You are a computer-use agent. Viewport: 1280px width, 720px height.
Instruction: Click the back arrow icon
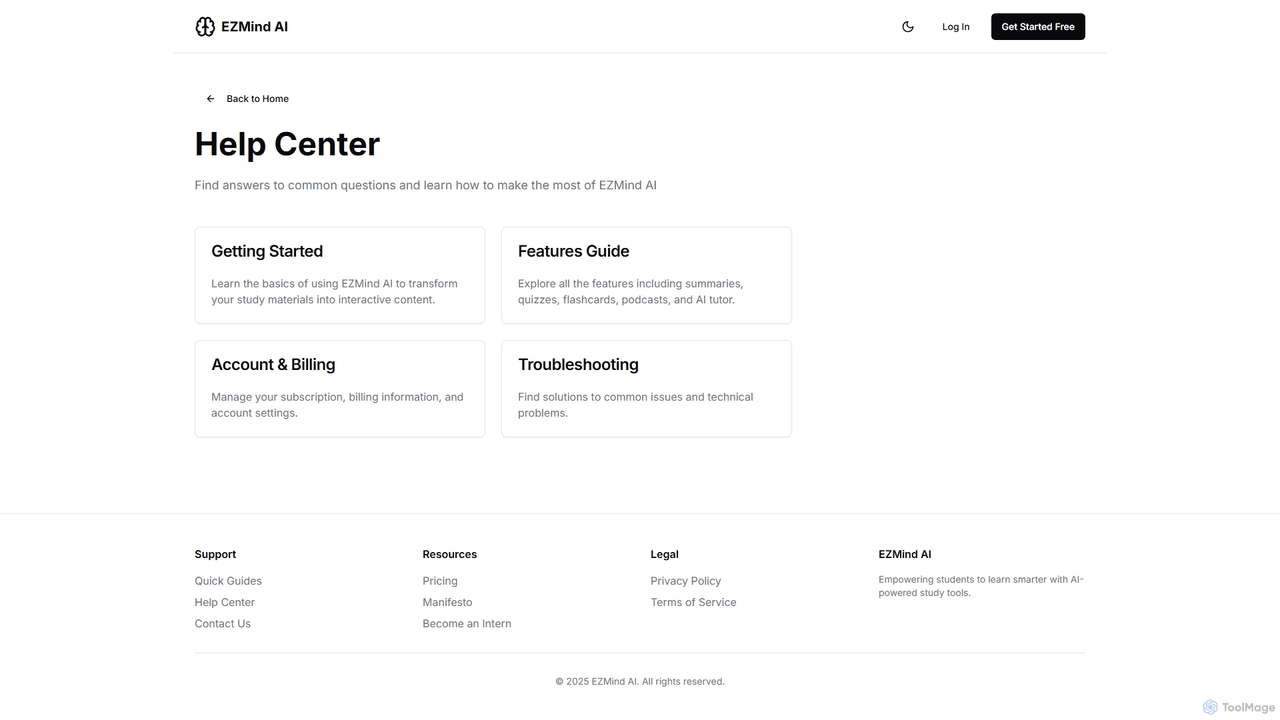[x=210, y=99]
